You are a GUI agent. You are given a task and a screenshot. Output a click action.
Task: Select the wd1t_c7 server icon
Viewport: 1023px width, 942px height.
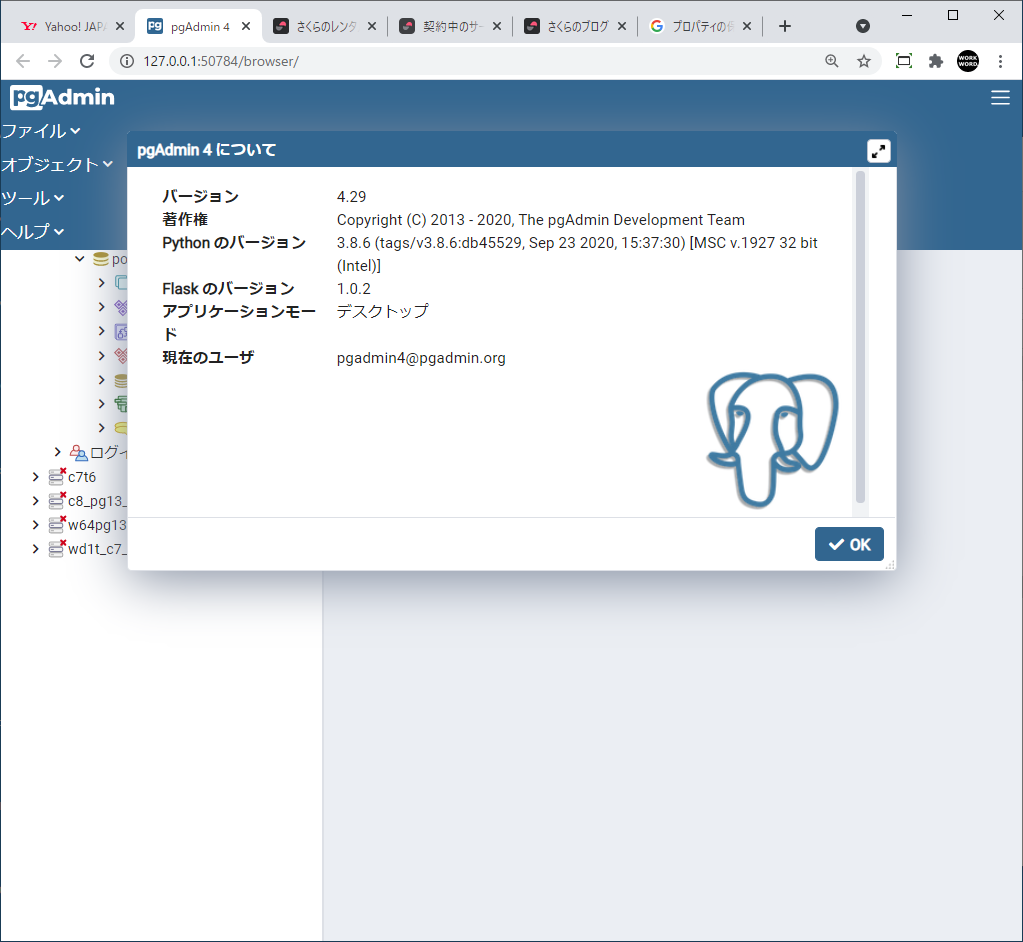(x=57, y=549)
